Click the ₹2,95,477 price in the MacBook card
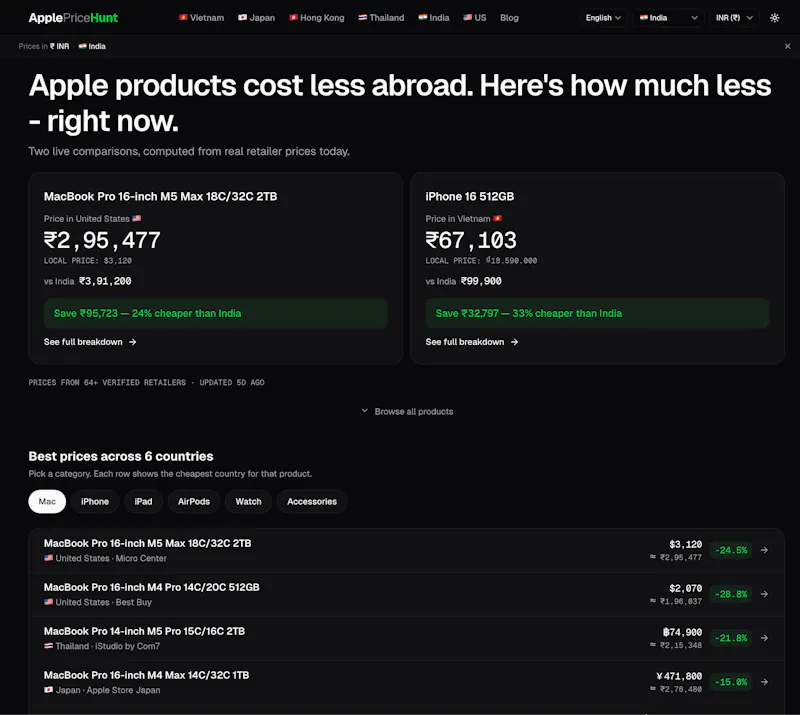Image resolution: width=800 pixels, height=715 pixels. 102,240
